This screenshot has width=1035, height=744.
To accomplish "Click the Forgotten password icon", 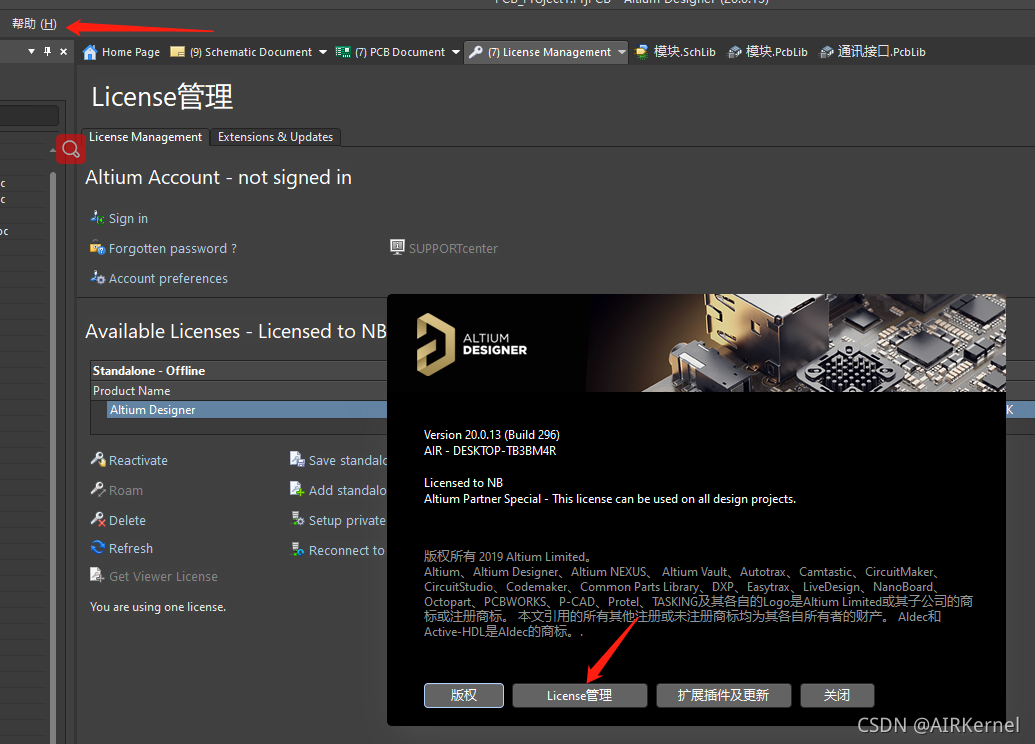I will (x=98, y=248).
